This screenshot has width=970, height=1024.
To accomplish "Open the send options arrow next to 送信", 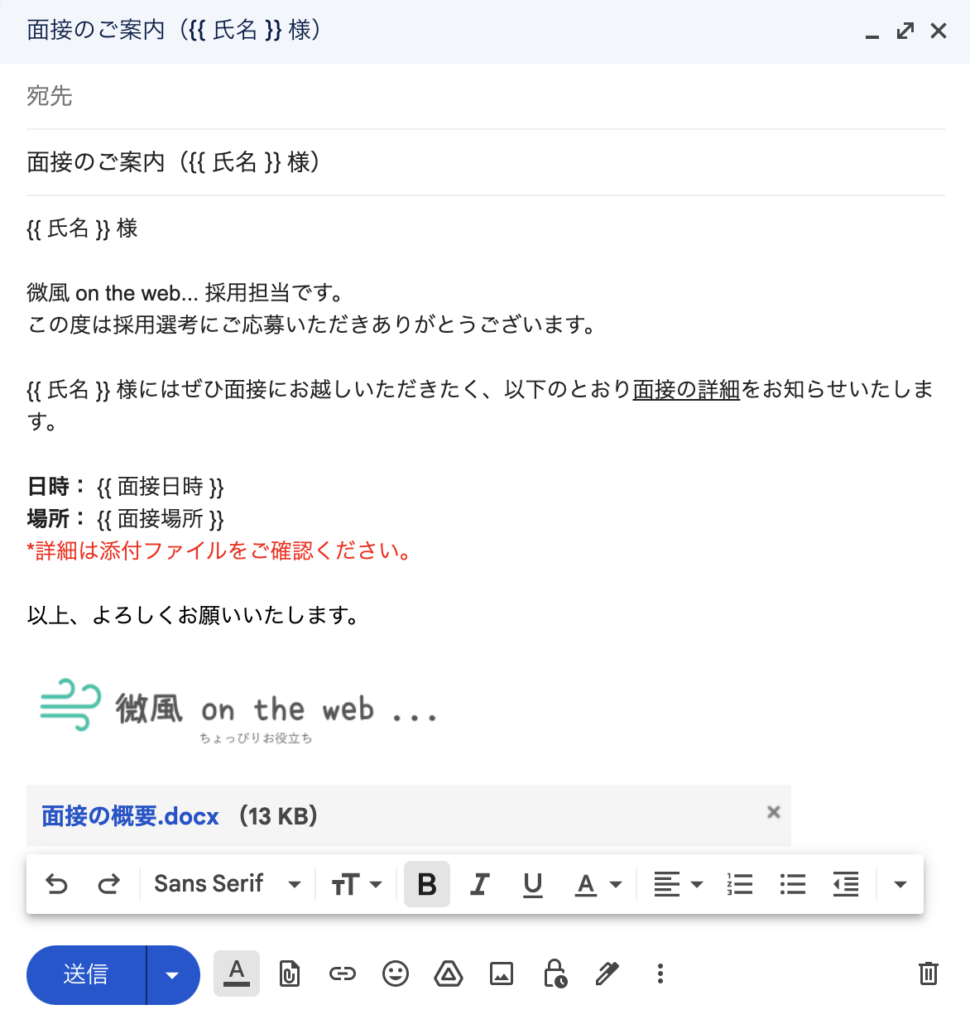I will (170, 973).
